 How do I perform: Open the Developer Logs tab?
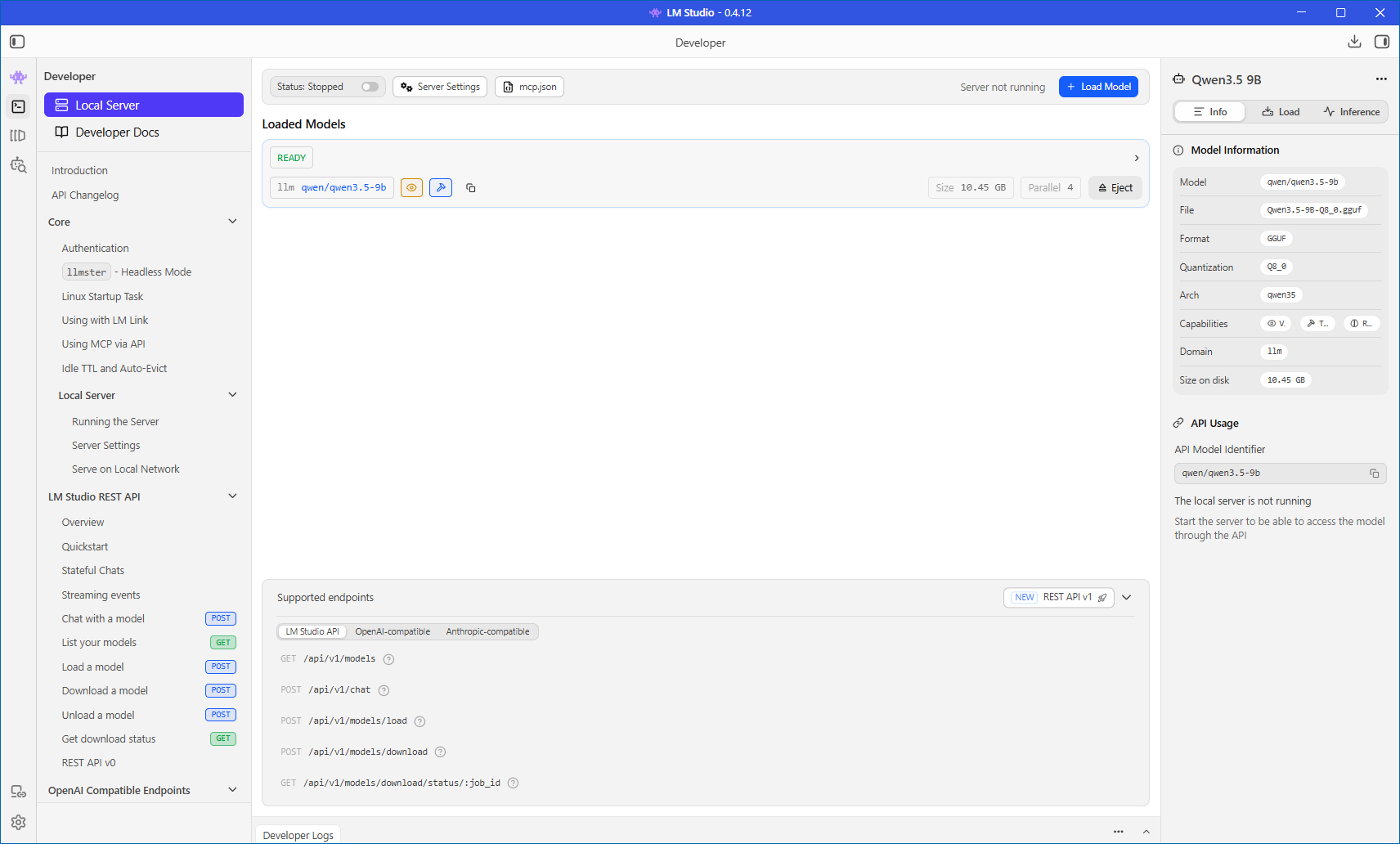tap(298, 835)
